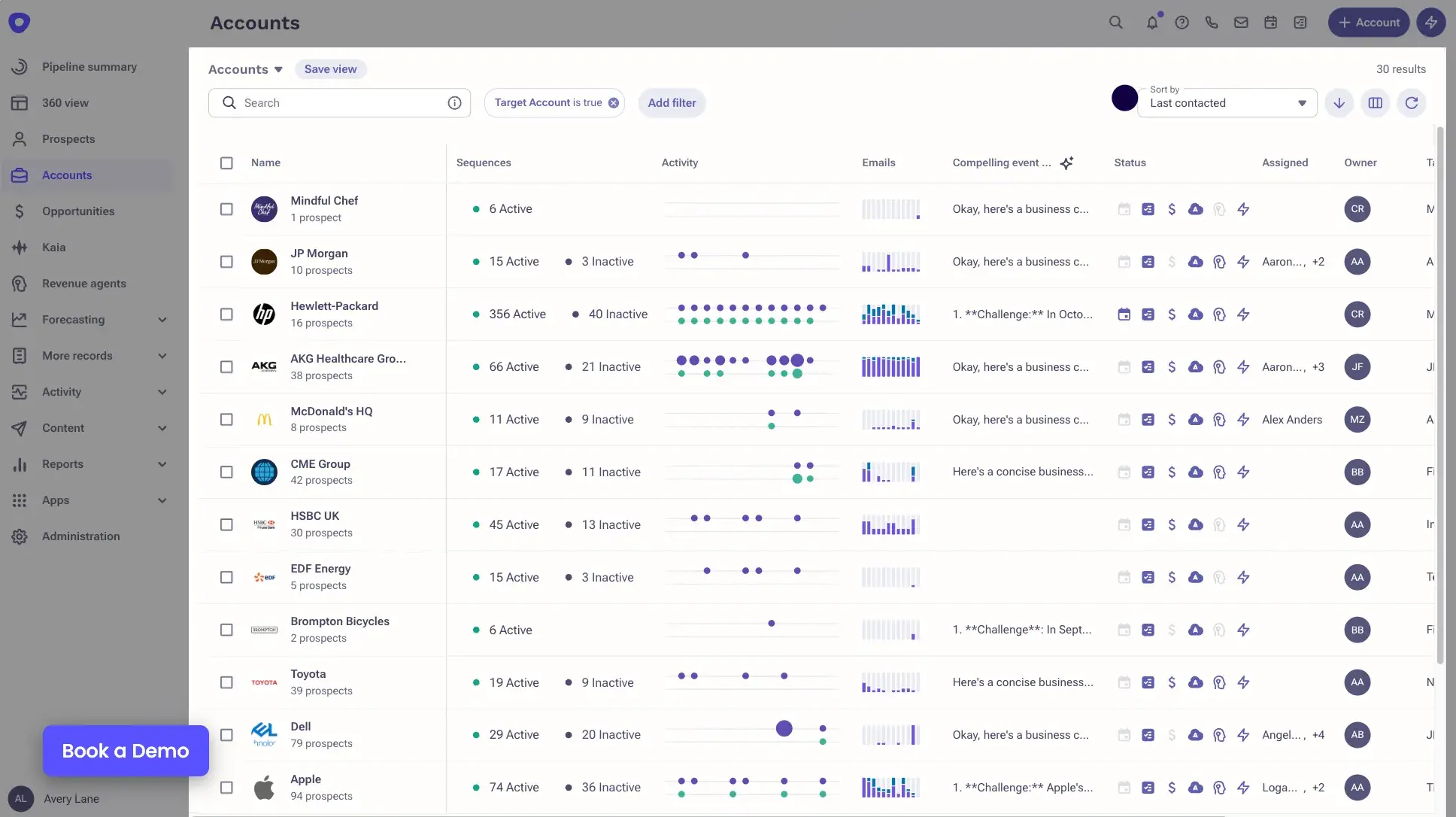
Task: Check the Mindful Chef row checkbox
Action: 226,209
